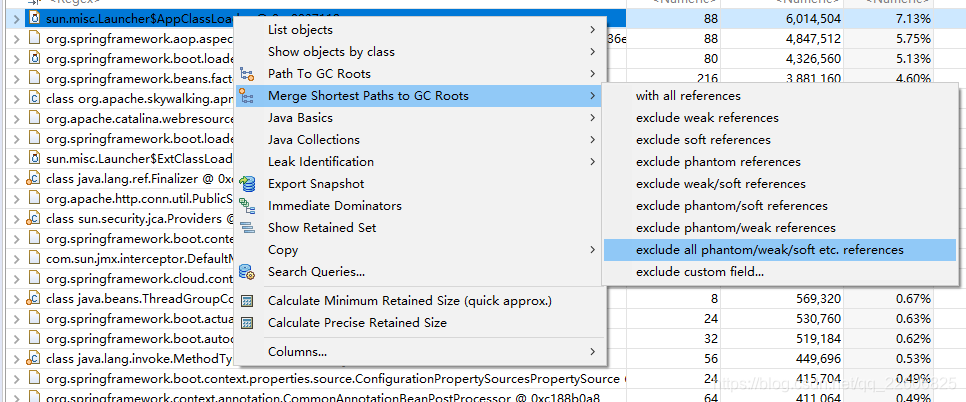Click the object icon of org.springframework.boot.actua row

click(34, 319)
